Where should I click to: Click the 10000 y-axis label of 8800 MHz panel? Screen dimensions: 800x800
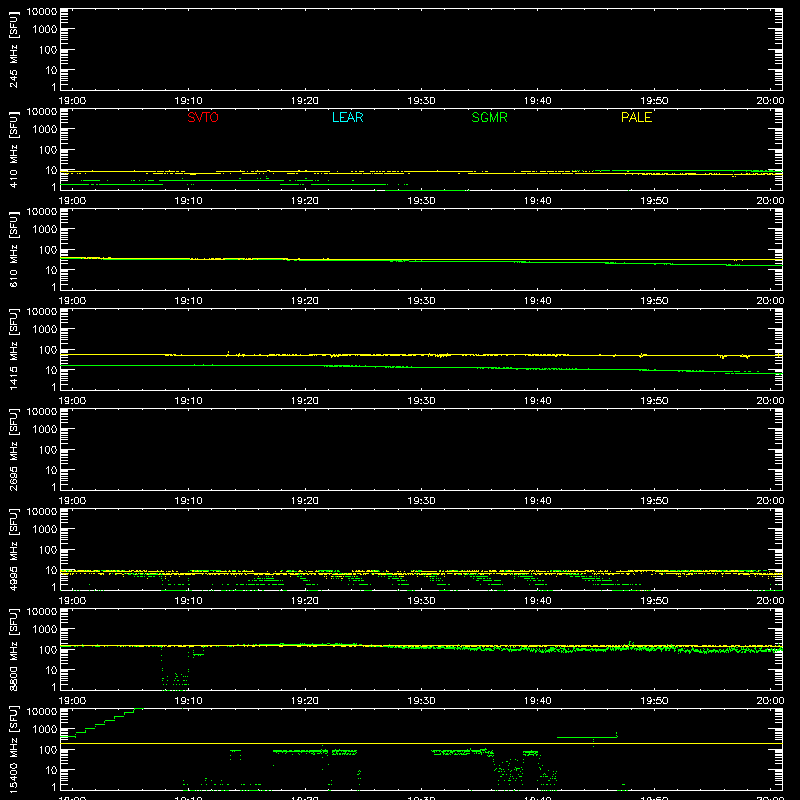tap(42, 612)
